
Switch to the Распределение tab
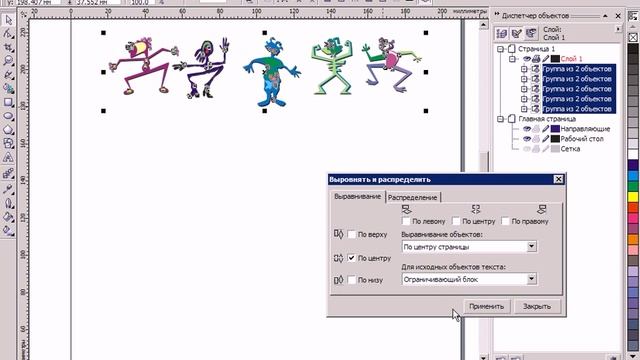(x=413, y=198)
